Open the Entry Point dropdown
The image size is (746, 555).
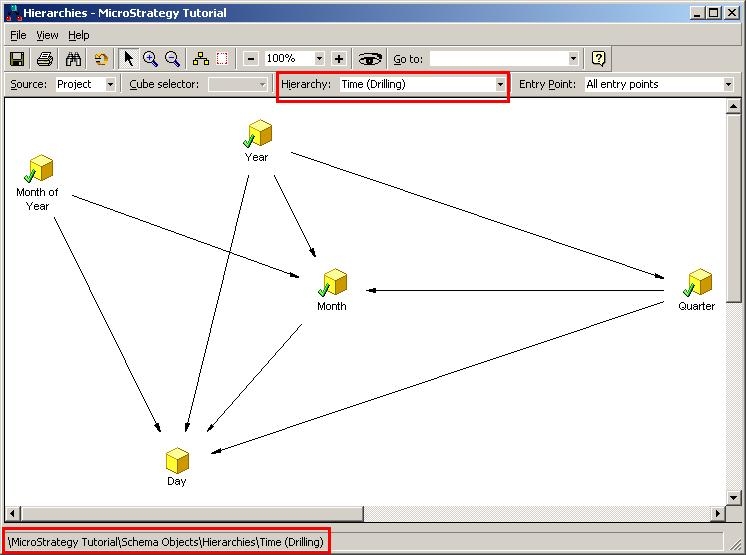pos(728,85)
